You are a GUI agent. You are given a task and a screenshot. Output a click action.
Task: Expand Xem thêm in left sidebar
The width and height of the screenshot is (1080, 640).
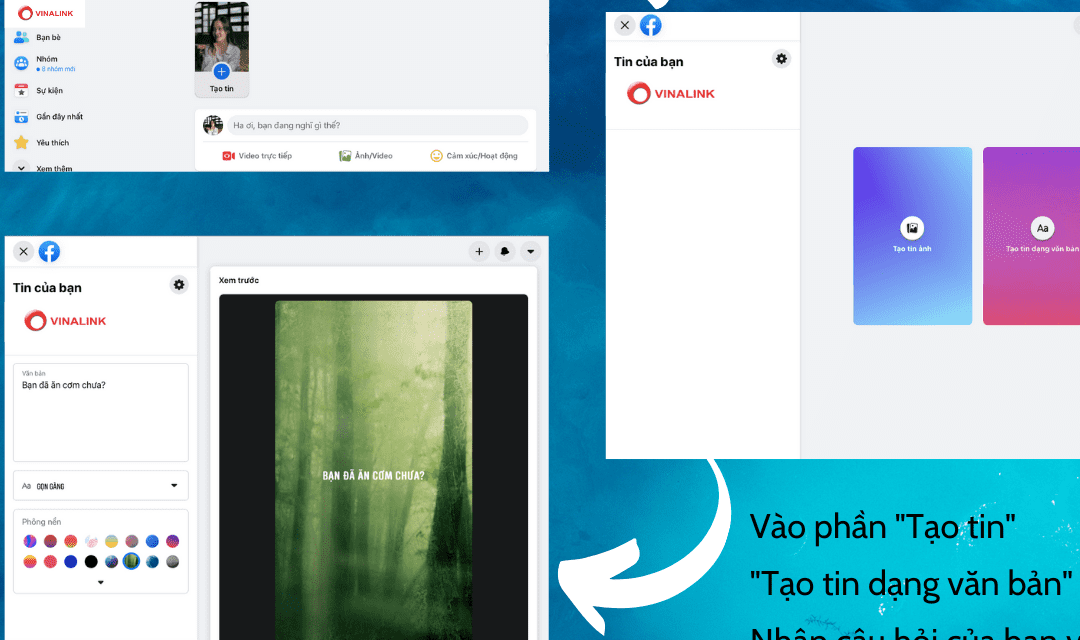(43, 167)
